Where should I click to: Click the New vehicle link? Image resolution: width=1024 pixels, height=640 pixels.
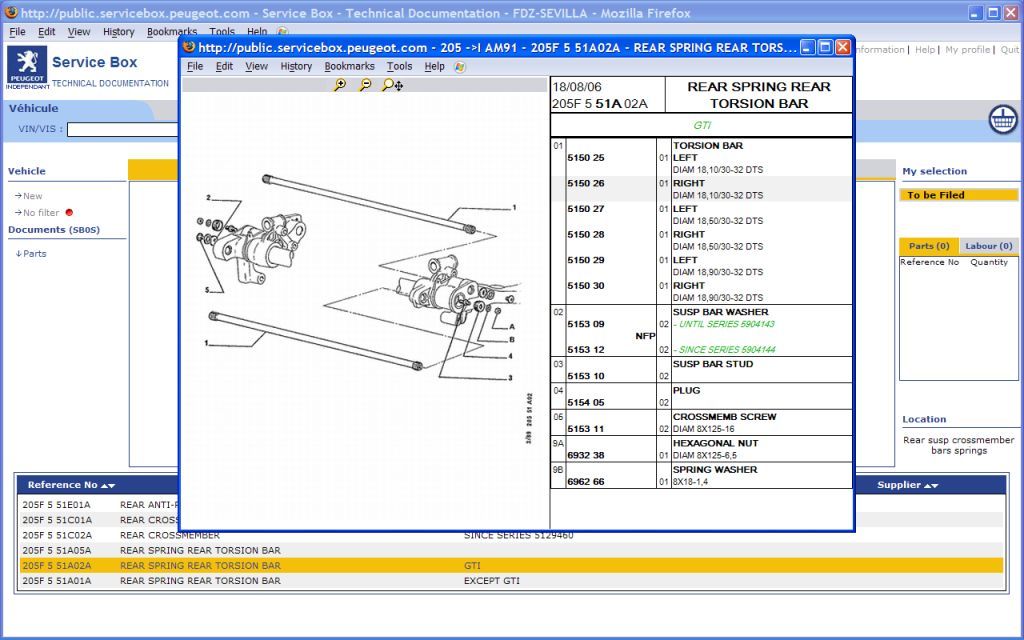[33, 196]
